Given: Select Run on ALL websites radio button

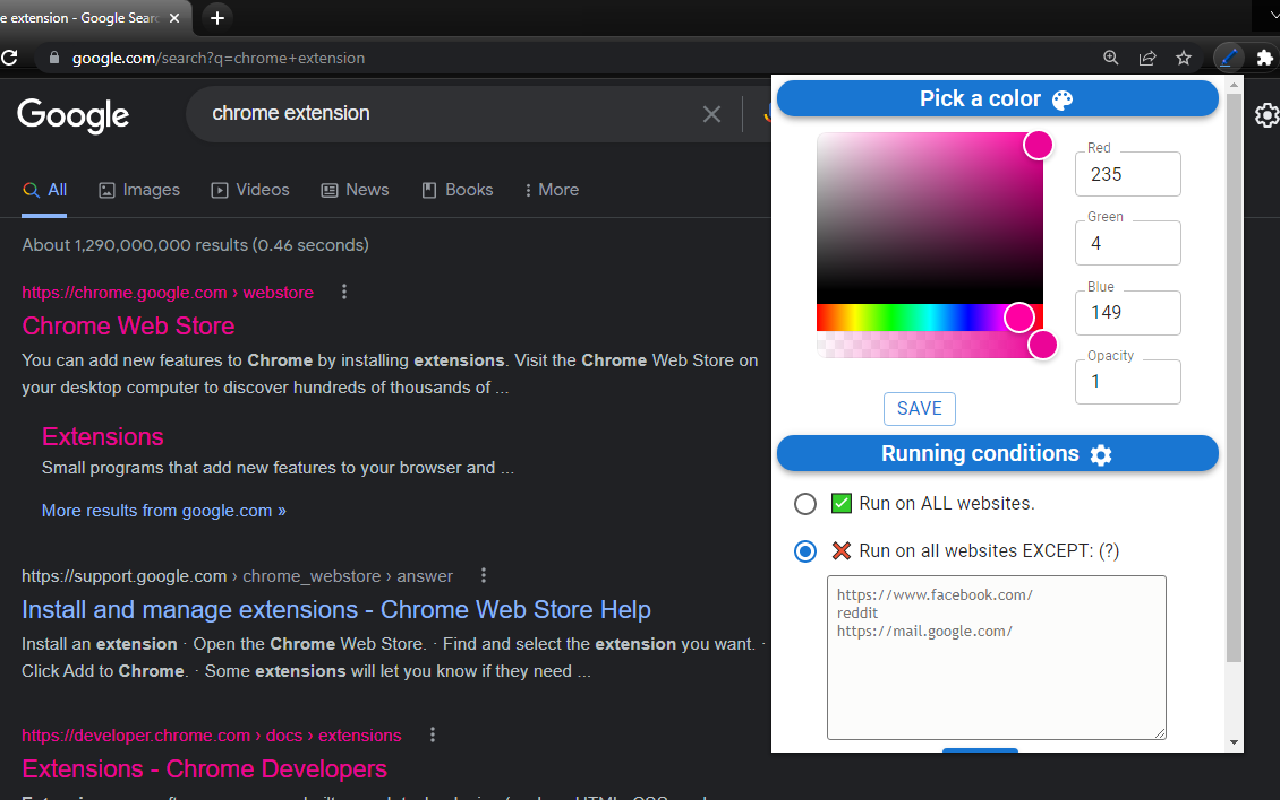Looking at the screenshot, I should 805,504.
